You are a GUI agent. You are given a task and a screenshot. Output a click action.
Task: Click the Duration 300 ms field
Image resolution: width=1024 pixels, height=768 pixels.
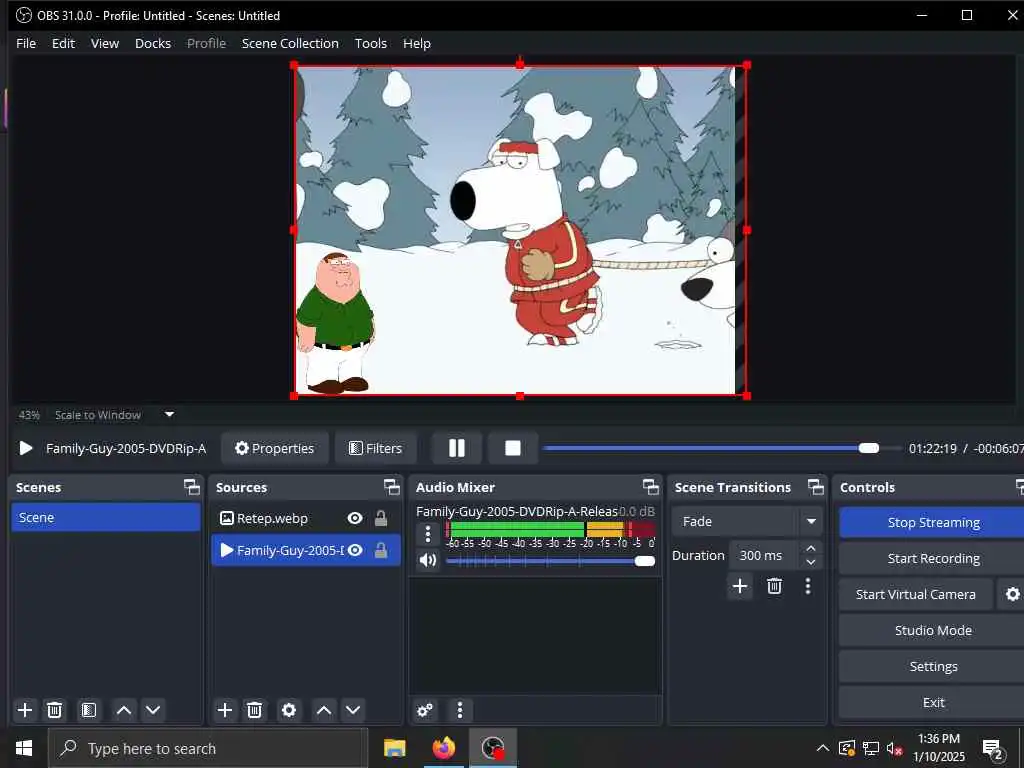point(763,556)
